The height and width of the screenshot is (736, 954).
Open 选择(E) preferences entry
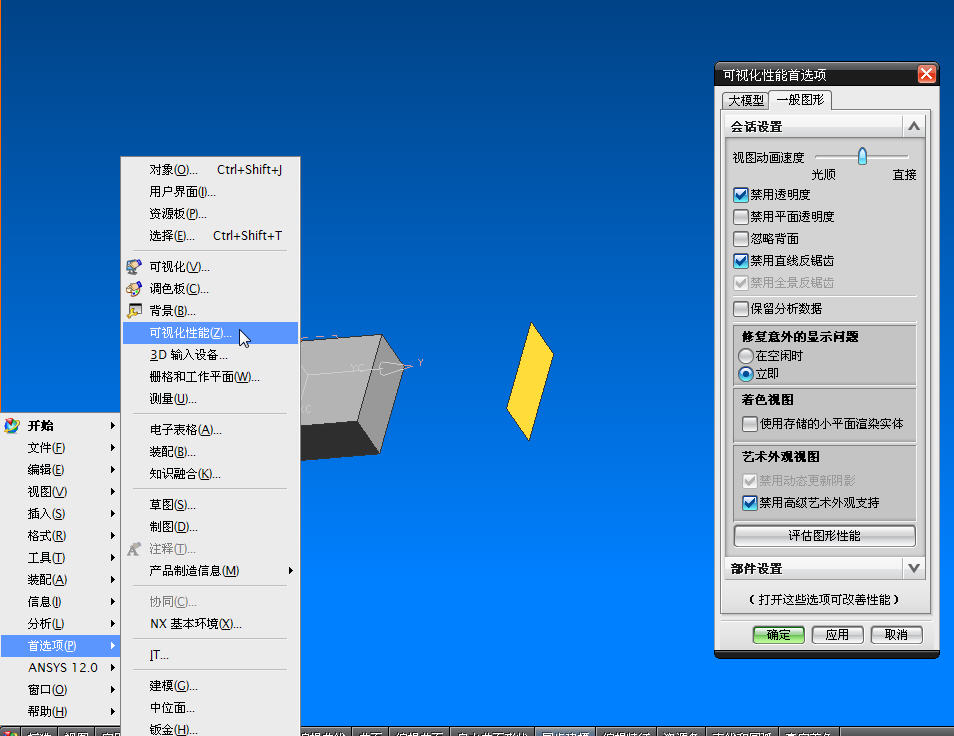pos(211,235)
